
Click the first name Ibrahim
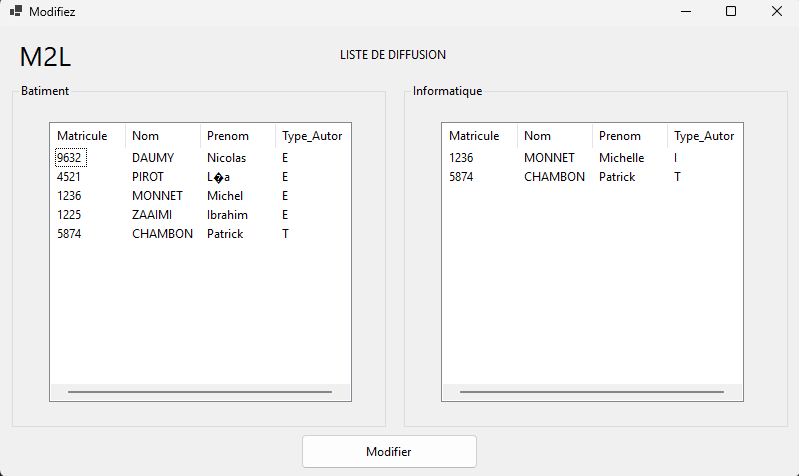coord(227,215)
